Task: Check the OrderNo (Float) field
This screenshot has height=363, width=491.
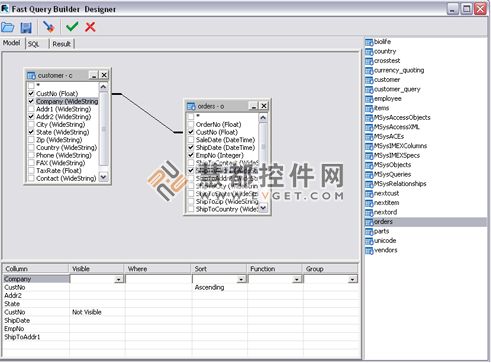Action: click(x=191, y=124)
